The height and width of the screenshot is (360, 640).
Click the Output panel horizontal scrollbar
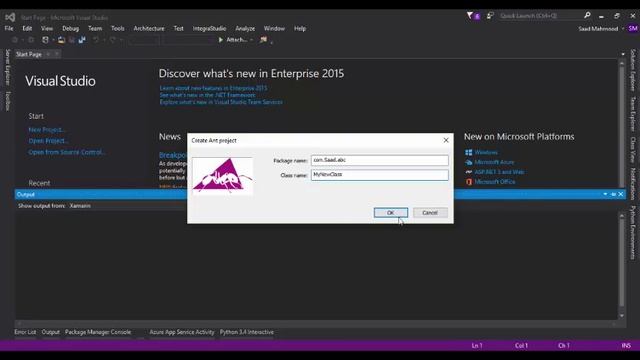pyautogui.click(x=316, y=324)
